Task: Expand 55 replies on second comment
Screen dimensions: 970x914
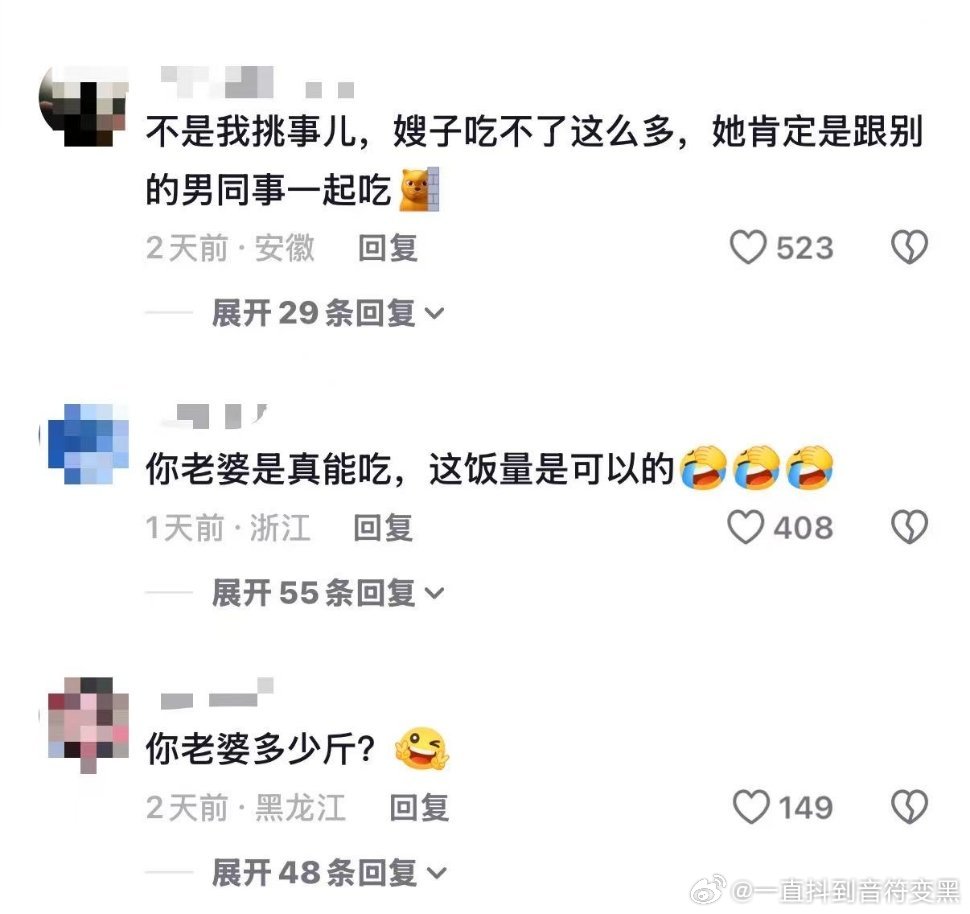Action: coord(328,592)
